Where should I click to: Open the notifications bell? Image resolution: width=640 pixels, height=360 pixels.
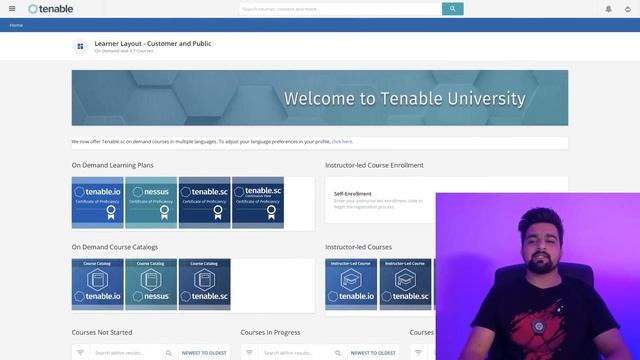[608, 9]
